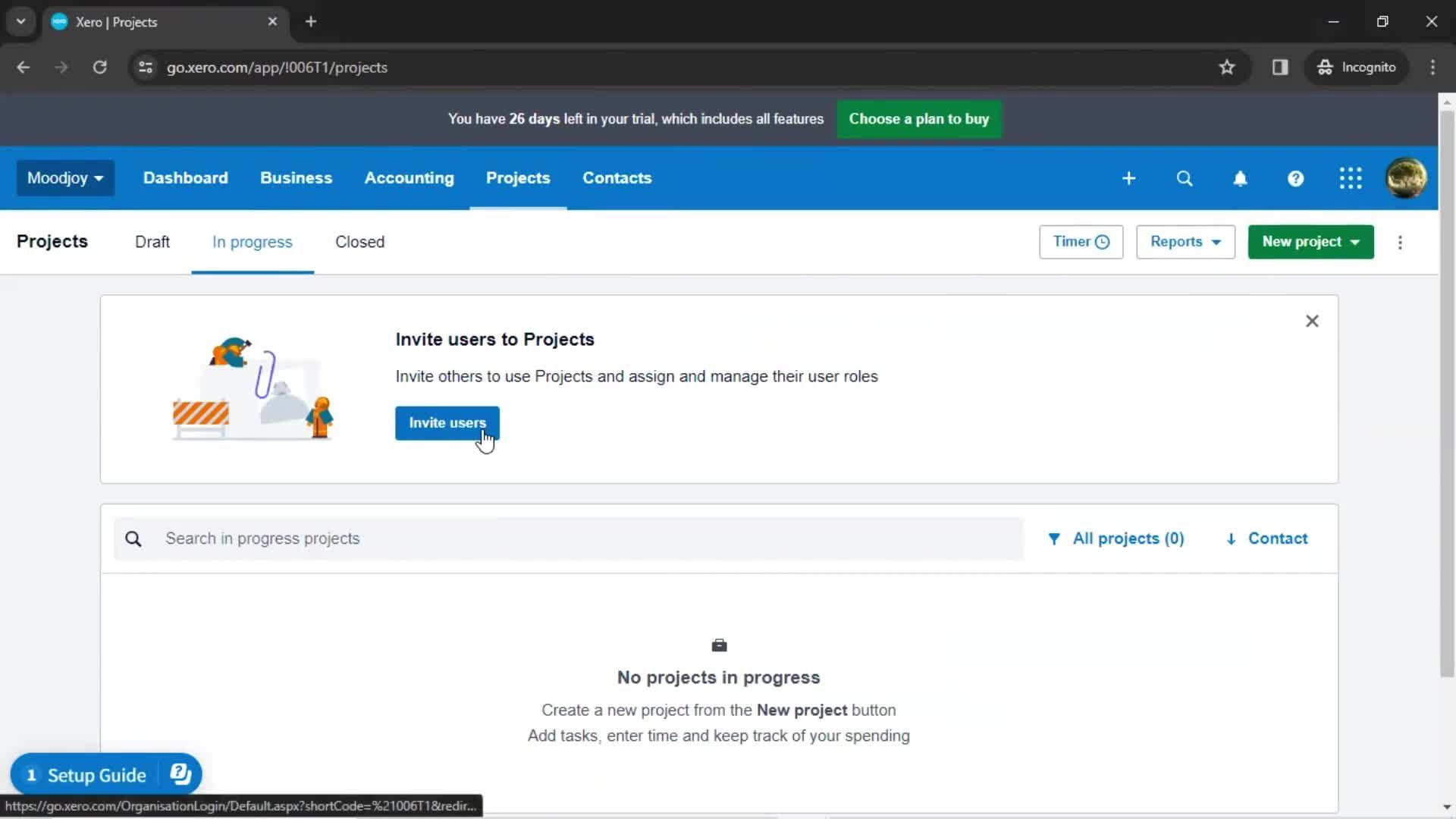The image size is (1456, 819).
Task: Open the projects overflow three-dot menu
Action: click(x=1400, y=243)
